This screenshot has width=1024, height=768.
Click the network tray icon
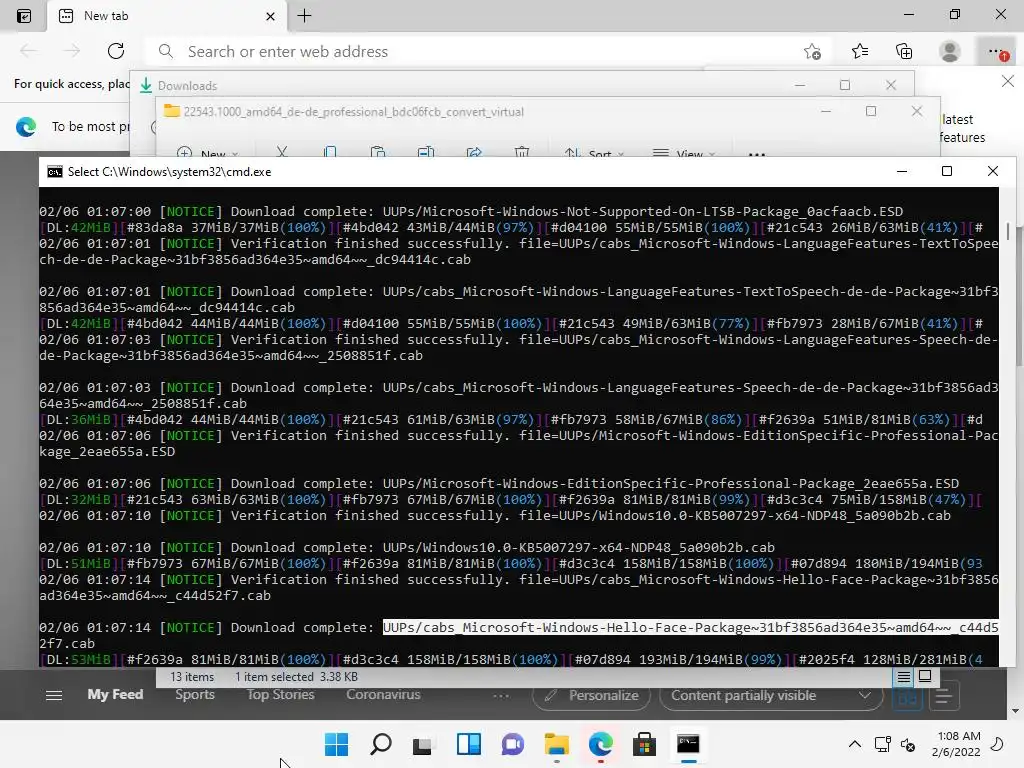(882, 744)
